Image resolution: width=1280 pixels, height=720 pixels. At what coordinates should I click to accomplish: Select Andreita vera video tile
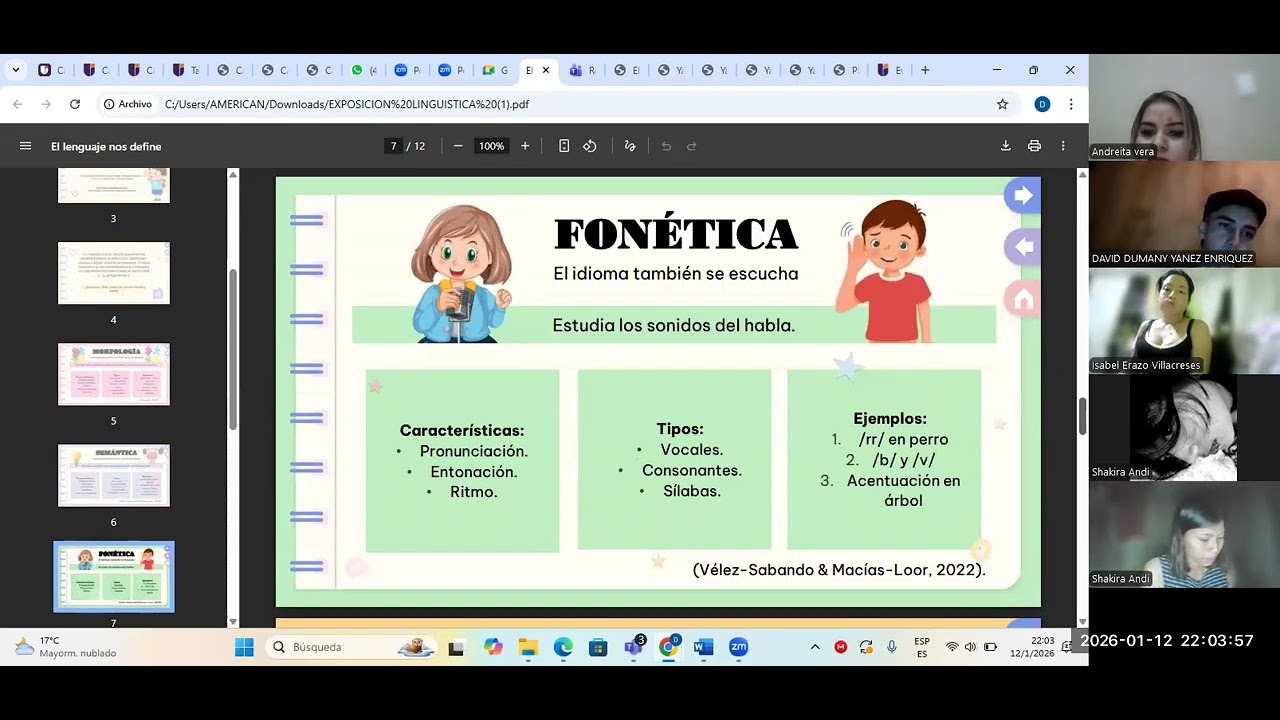coord(1184,107)
